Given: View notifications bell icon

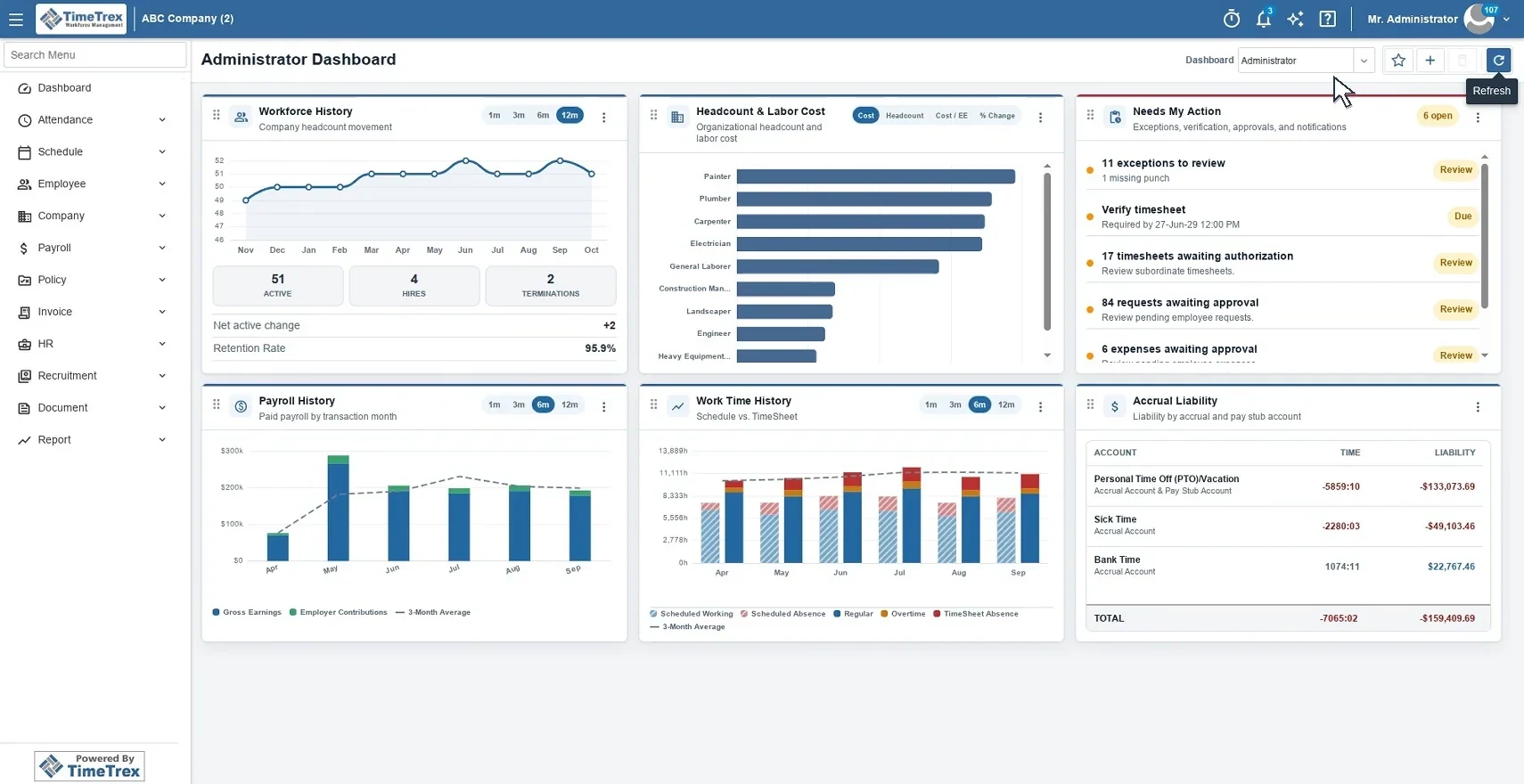Looking at the screenshot, I should click(1264, 19).
